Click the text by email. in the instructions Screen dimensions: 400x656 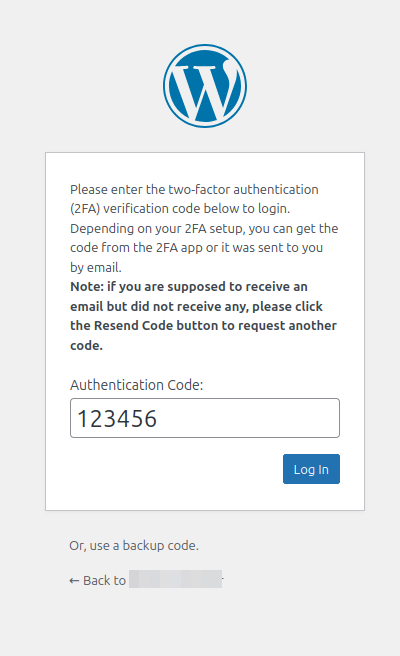(x=96, y=268)
